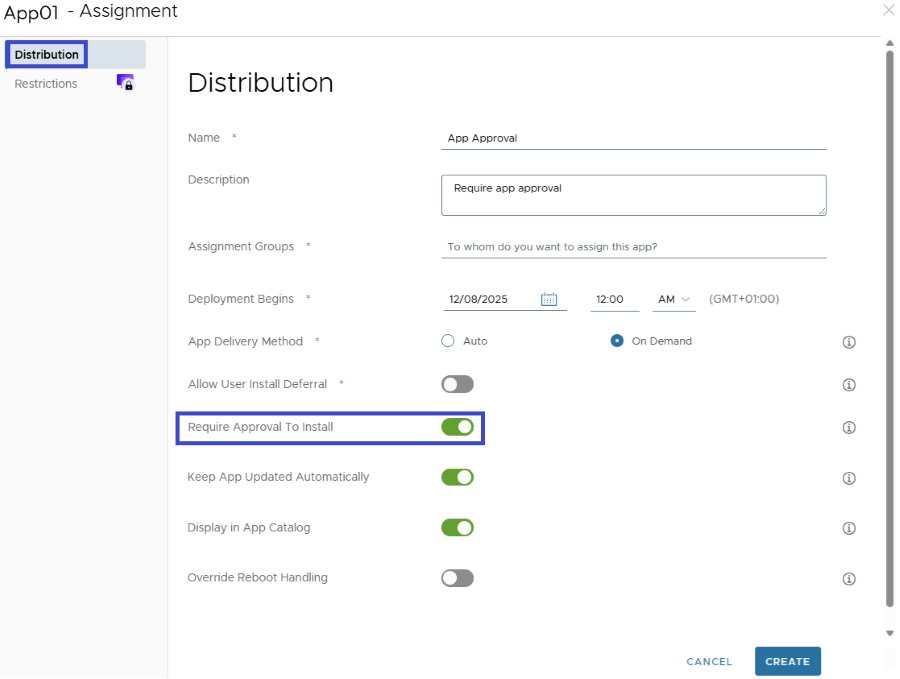Screen dimensions: 900x679
Task: Click the Override Reboot Handling label
Action: click(258, 577)
